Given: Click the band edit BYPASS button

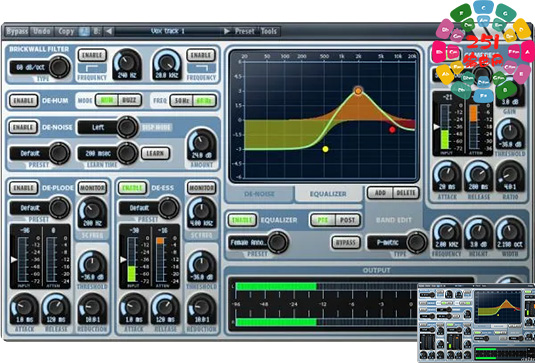Looking at the screenshot, I should [346, 242].
